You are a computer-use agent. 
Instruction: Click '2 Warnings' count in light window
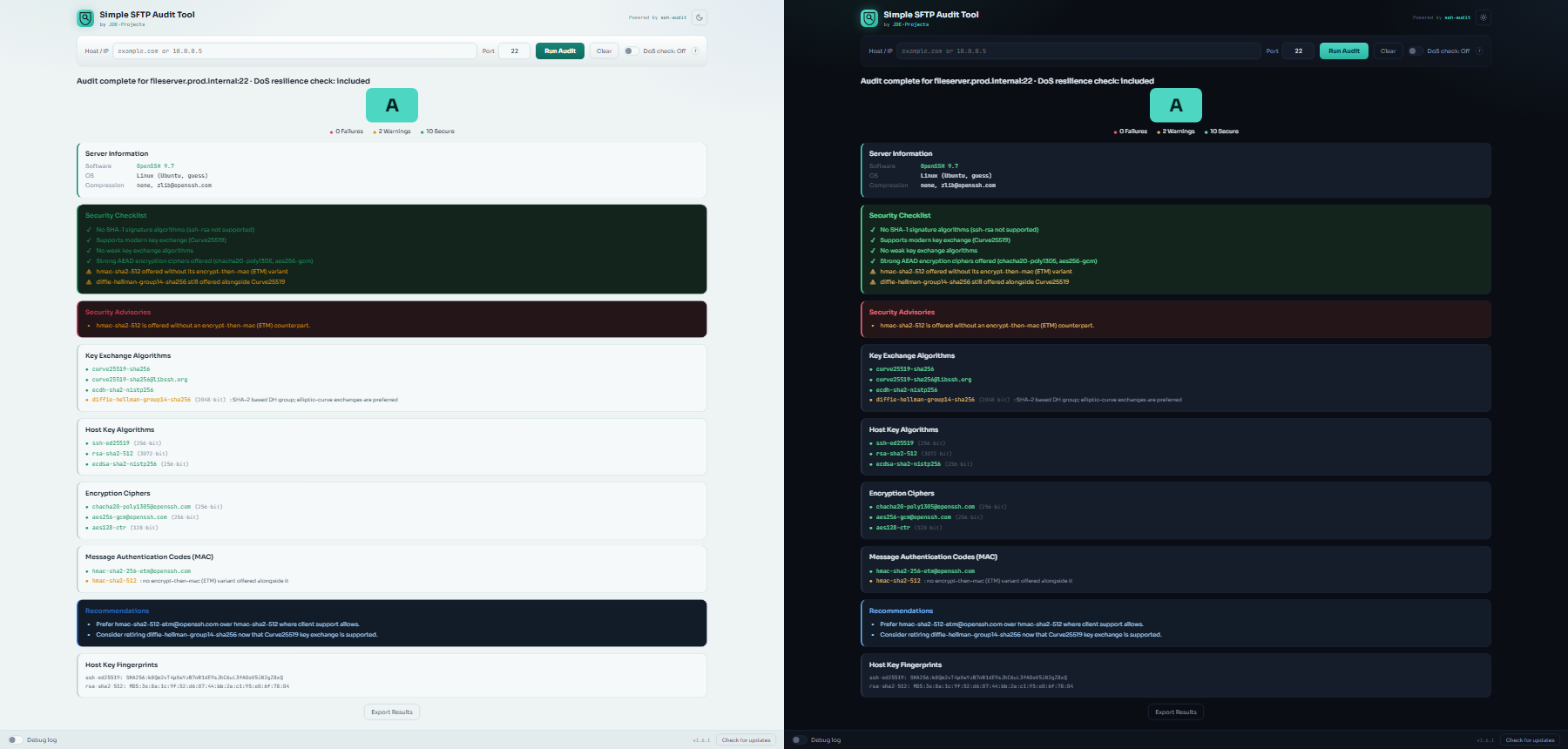point(392,132)
